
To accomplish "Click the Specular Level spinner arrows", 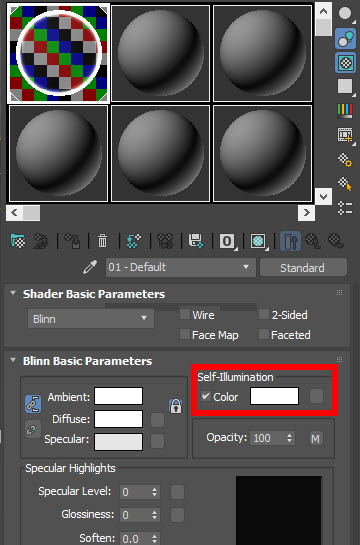I will click(x=155, y=492).
